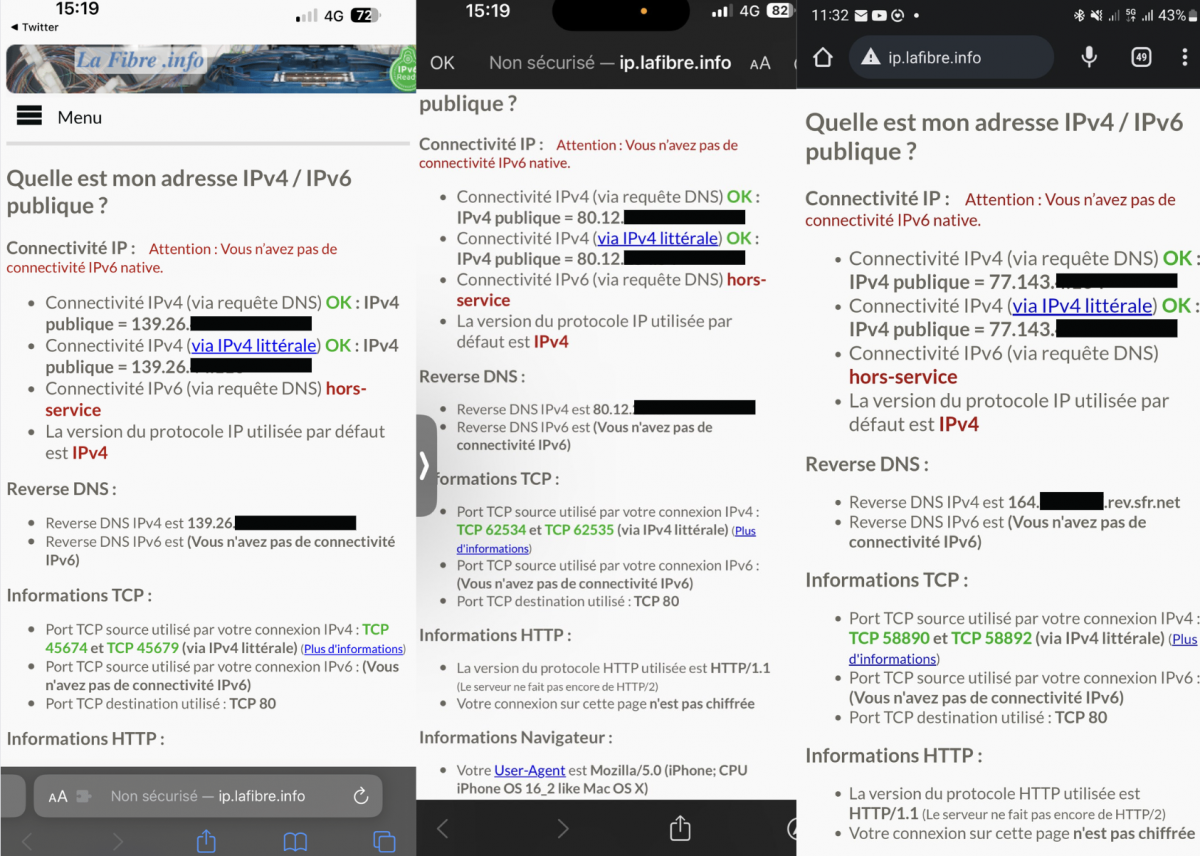This screenshot has width=1200, height=856.
Task: Click "via IPv4 littérale" link near 80.12 address
Action: point(658,239)
